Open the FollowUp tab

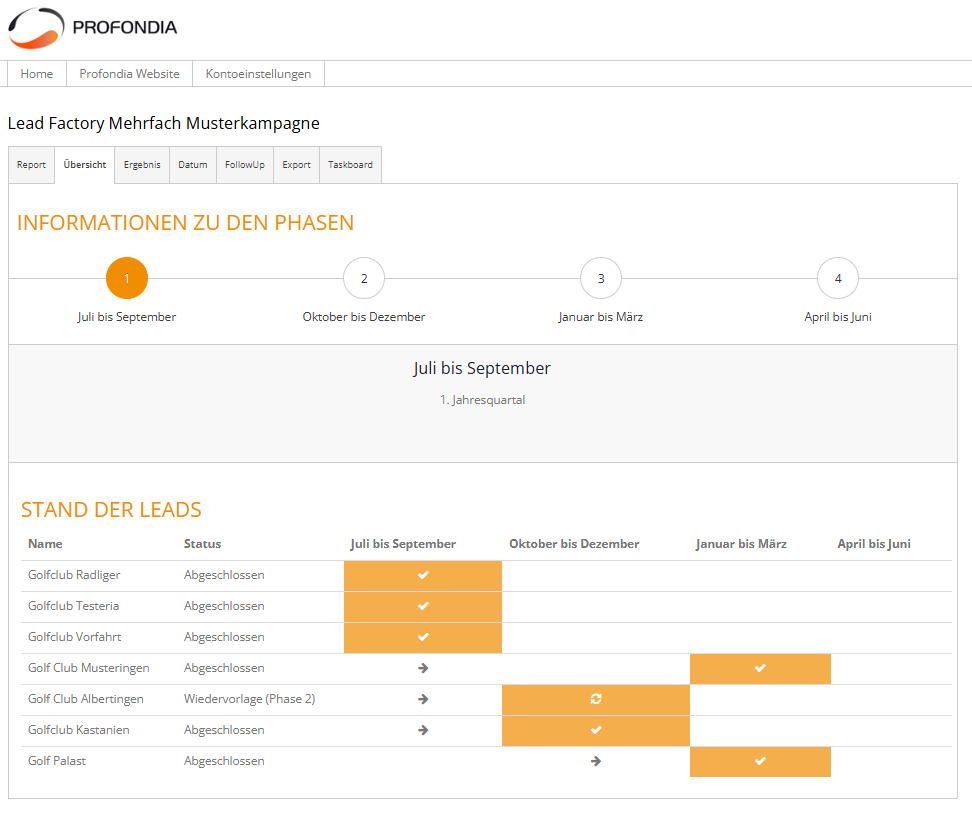pyautogui.click(x=245, y=165)
